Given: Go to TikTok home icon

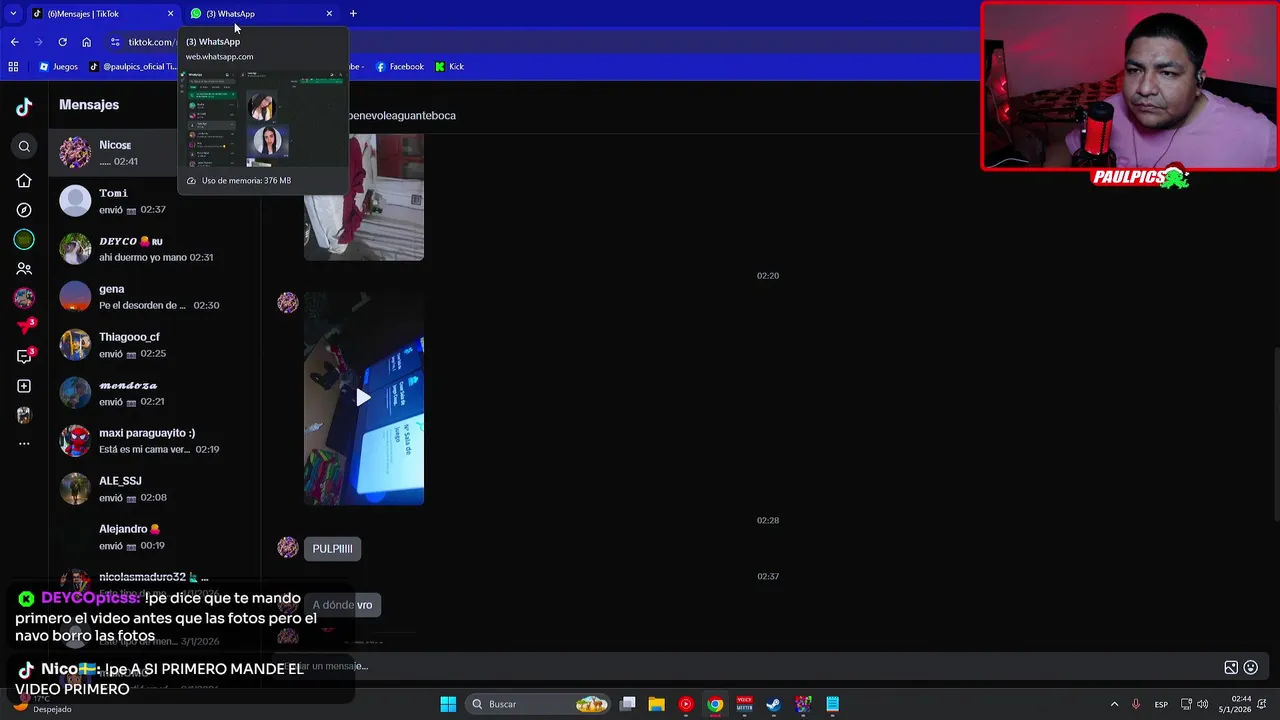Looking at the screenshot, I should coord(24,181).
